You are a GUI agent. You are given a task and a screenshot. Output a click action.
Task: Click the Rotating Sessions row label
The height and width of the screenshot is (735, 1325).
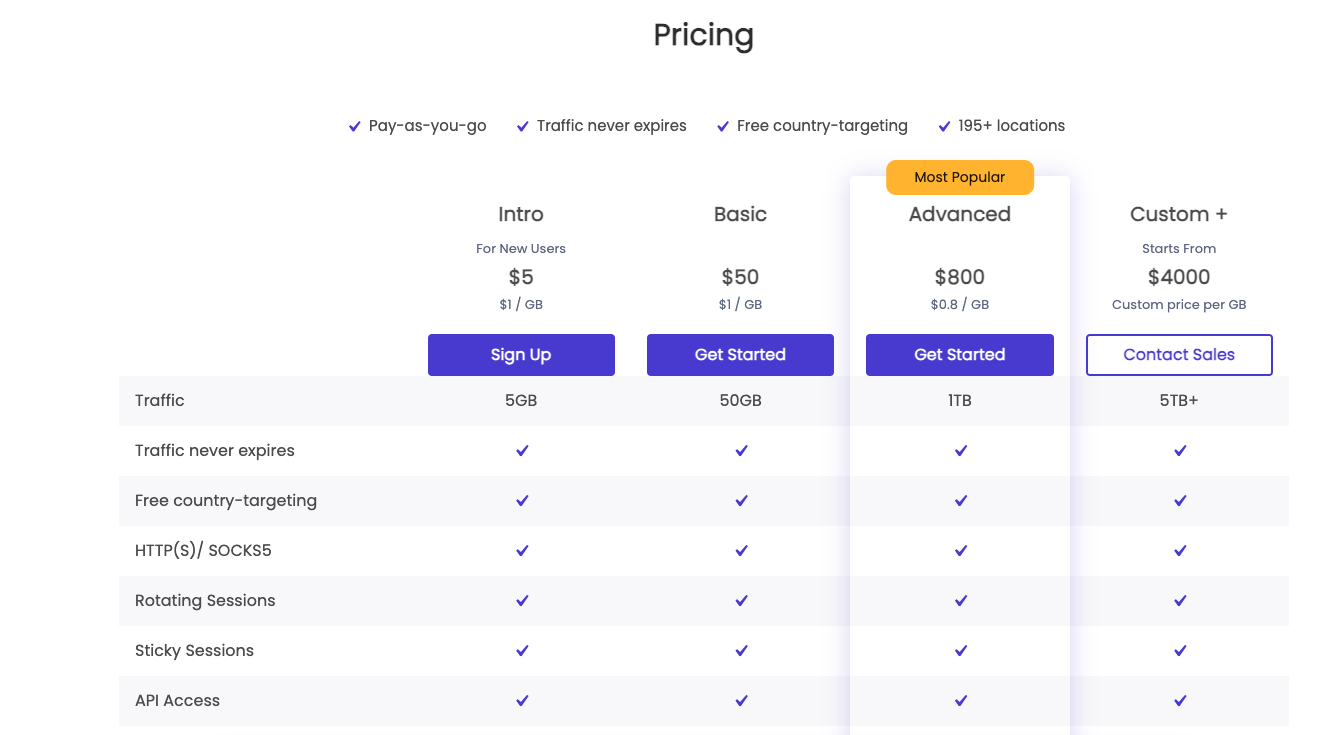(x=205, y=601)
